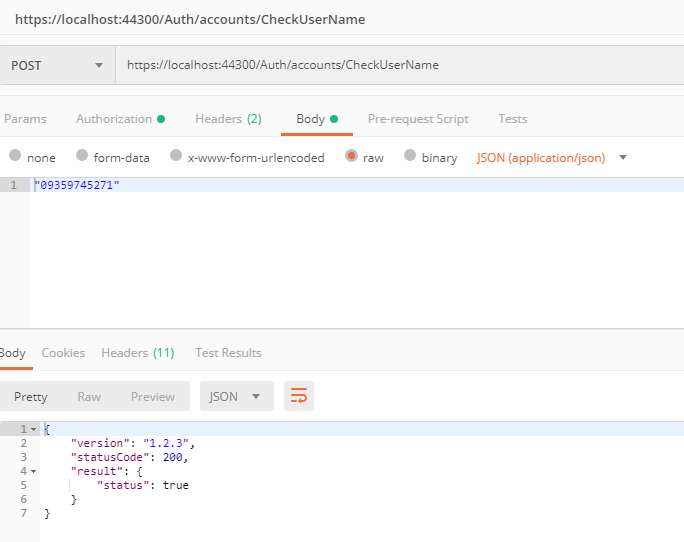684x542 pixels.
Task: Click the request title CheckUserName URL text
Action: pos(190,19)
